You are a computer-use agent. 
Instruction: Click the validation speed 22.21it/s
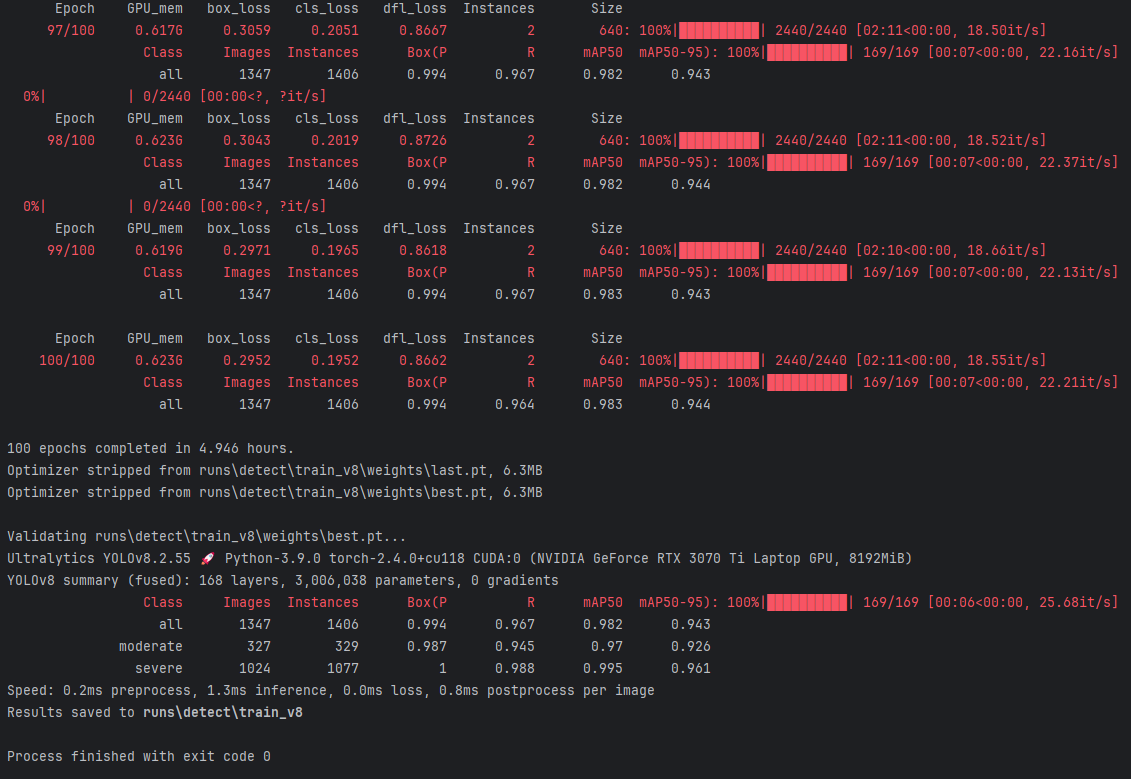[x=1075, y=382]
